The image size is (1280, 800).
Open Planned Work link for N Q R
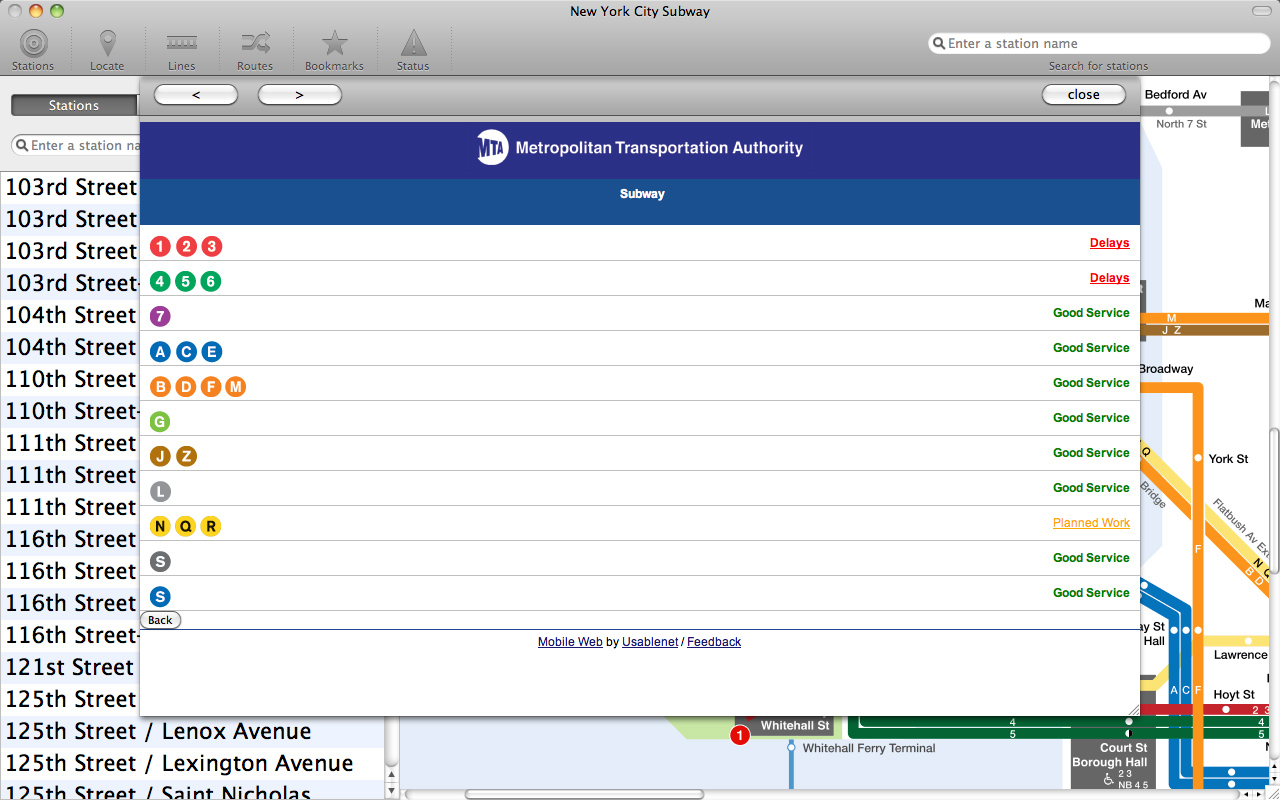pyautogui.click(x=1091, y=523)
